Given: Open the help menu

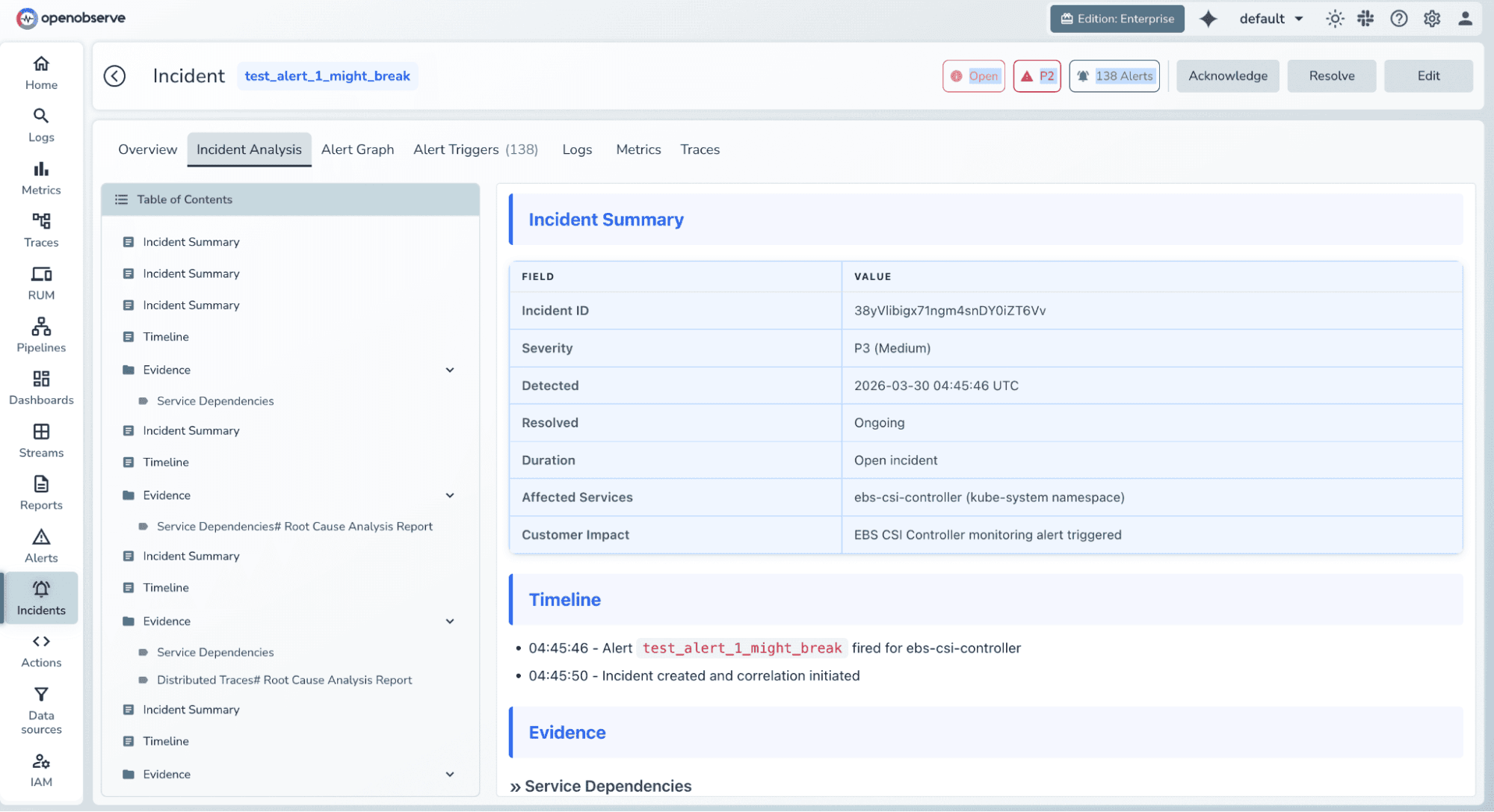Looking at the screenshot, I should click(x=1398, y=18).
